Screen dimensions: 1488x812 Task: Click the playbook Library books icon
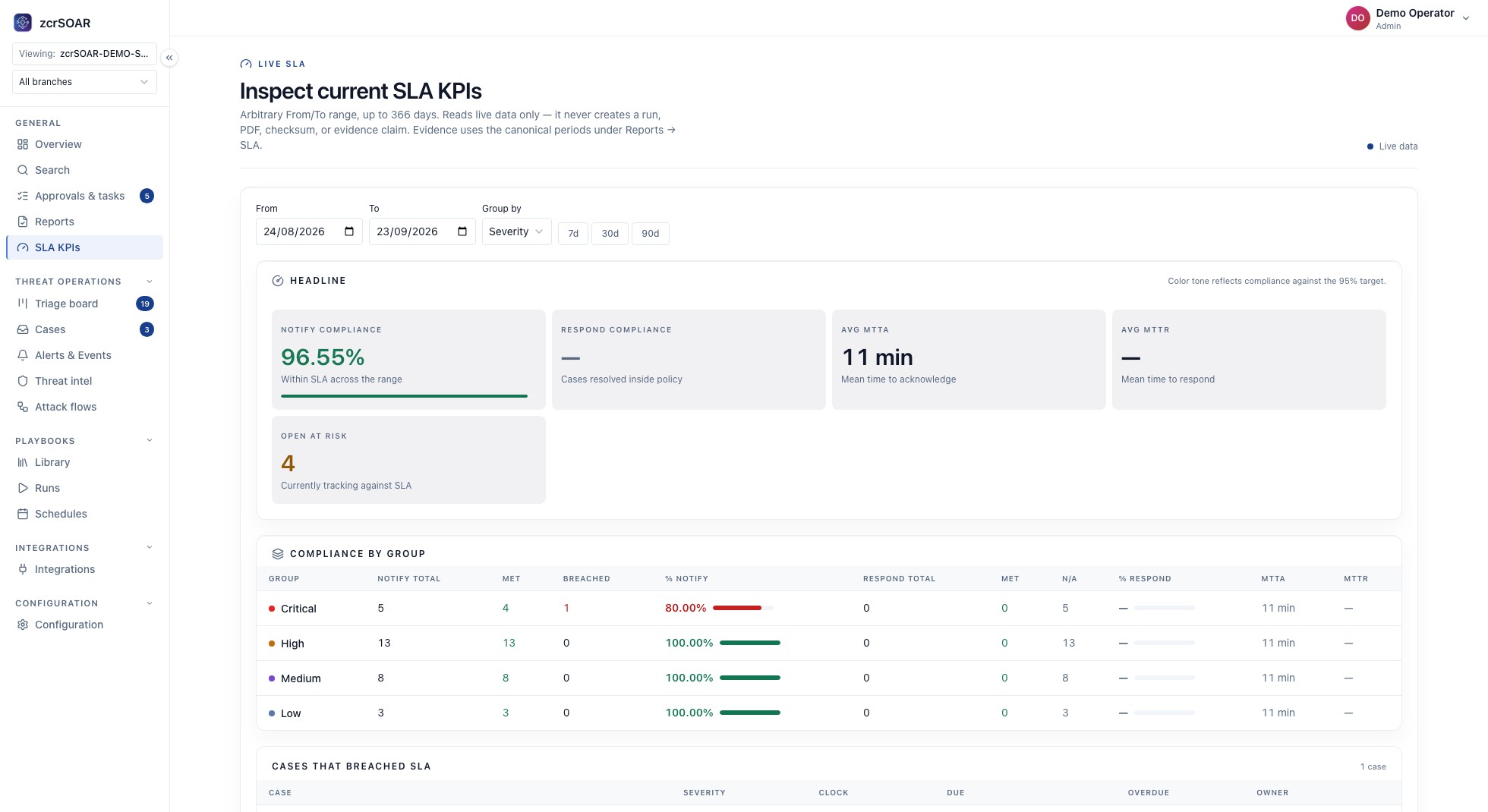click(23, 462)
